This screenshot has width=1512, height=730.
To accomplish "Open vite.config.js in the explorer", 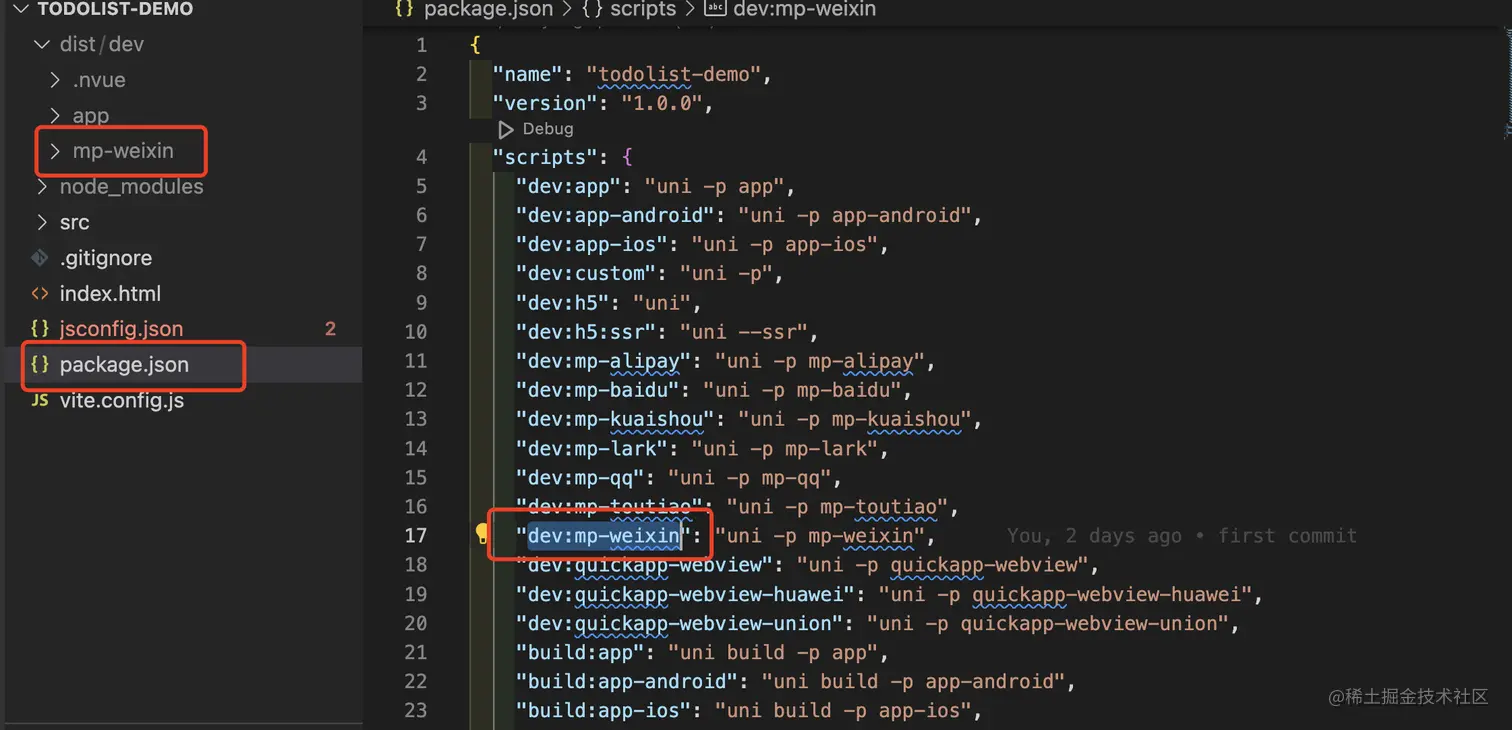I will click(121, 401).
